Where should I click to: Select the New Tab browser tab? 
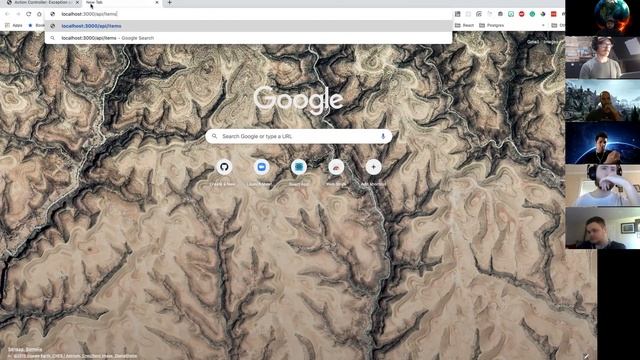pyautogui.click(x=121, y=2)
